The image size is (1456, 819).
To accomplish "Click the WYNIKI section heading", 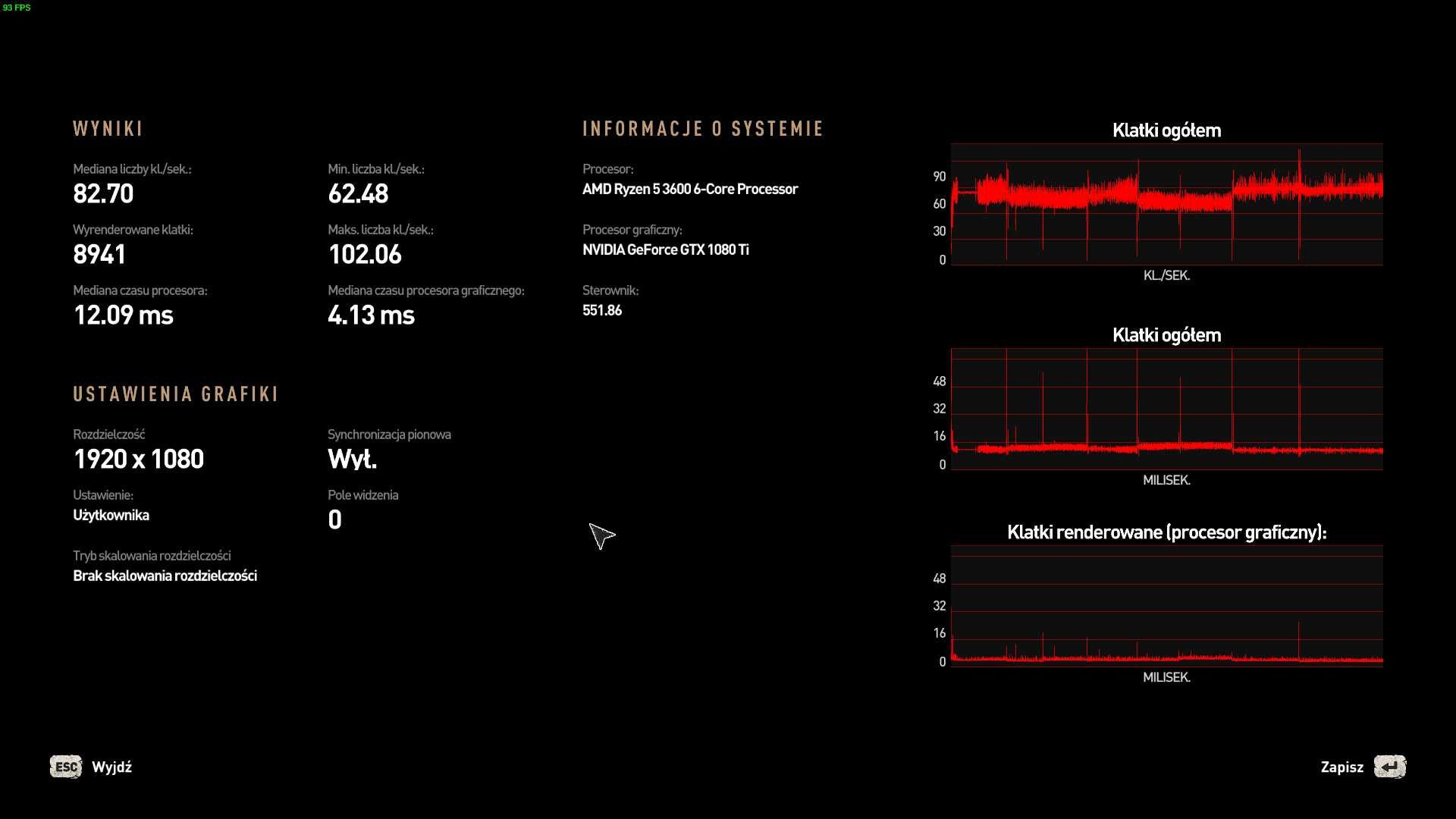I will tap(108, 129).
